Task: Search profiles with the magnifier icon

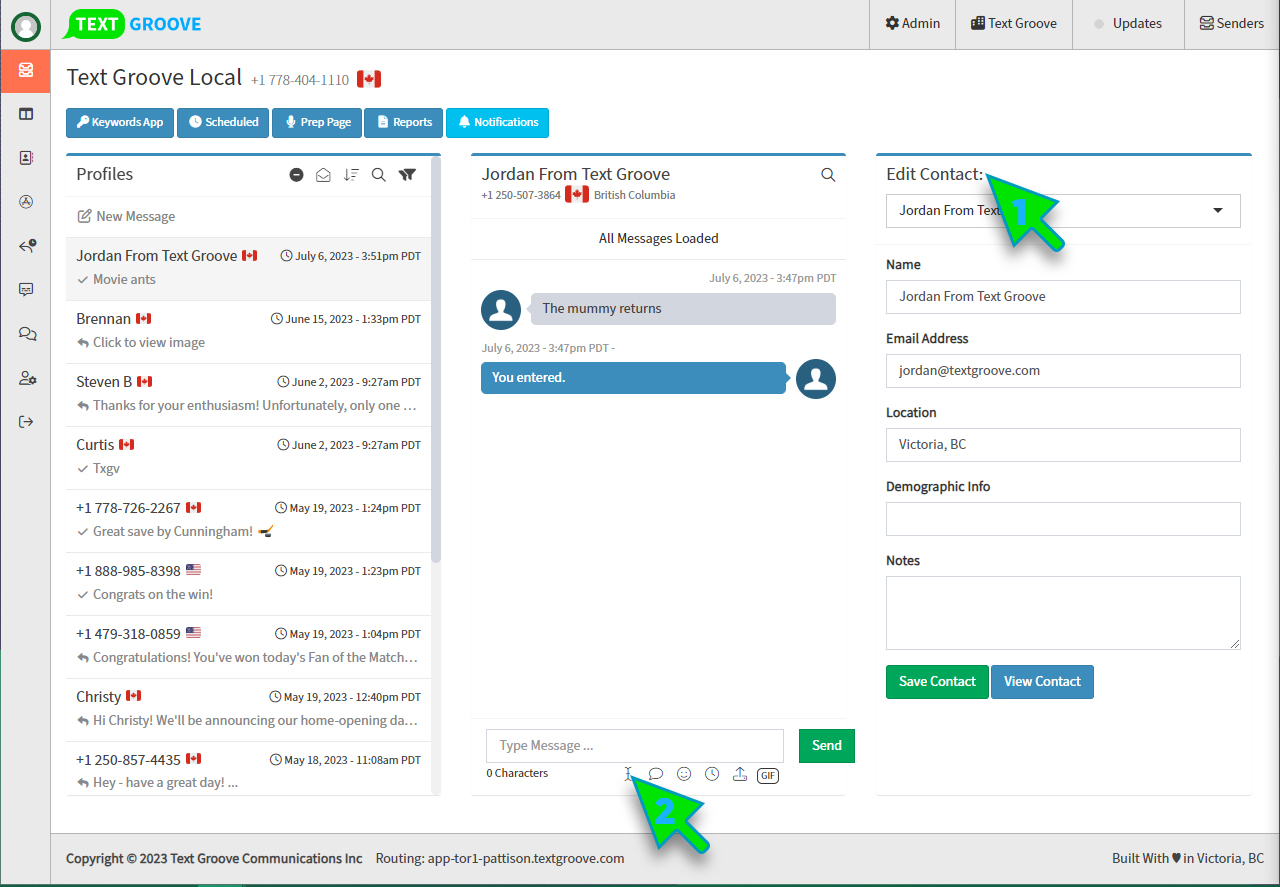Action: (x=378, y=175)
